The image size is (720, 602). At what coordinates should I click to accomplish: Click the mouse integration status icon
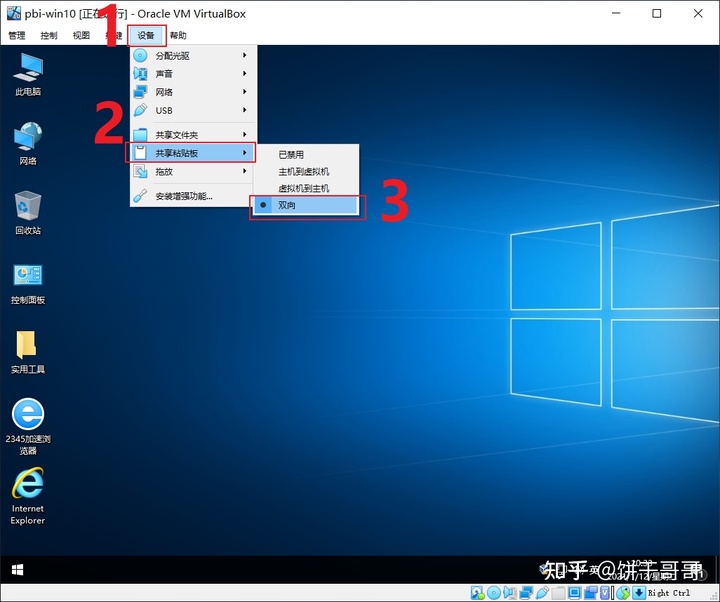pyautogui.click(x=623, y=593)
